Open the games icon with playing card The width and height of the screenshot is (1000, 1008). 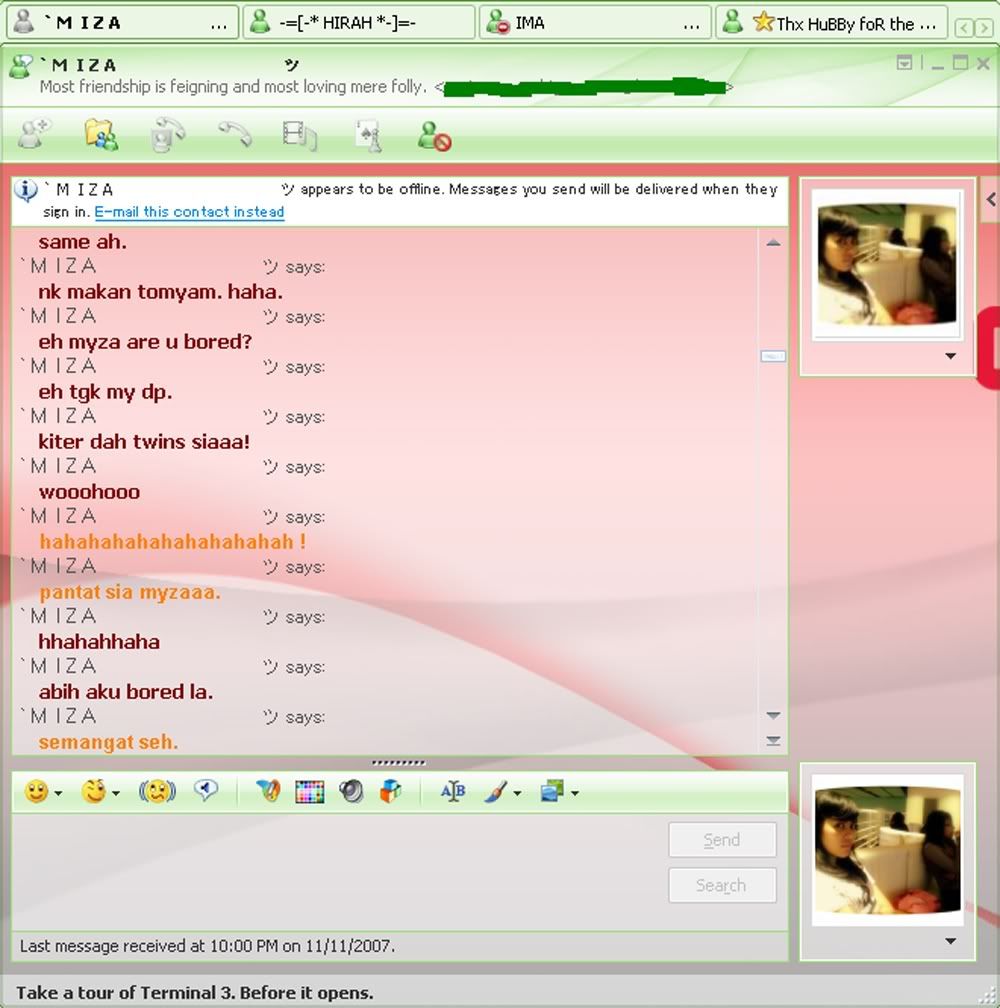368,135
